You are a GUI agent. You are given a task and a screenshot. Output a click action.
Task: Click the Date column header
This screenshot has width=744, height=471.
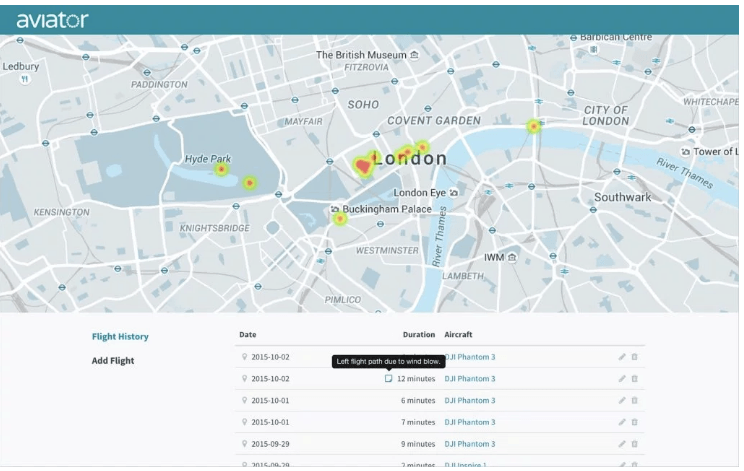tap(248, 334)
